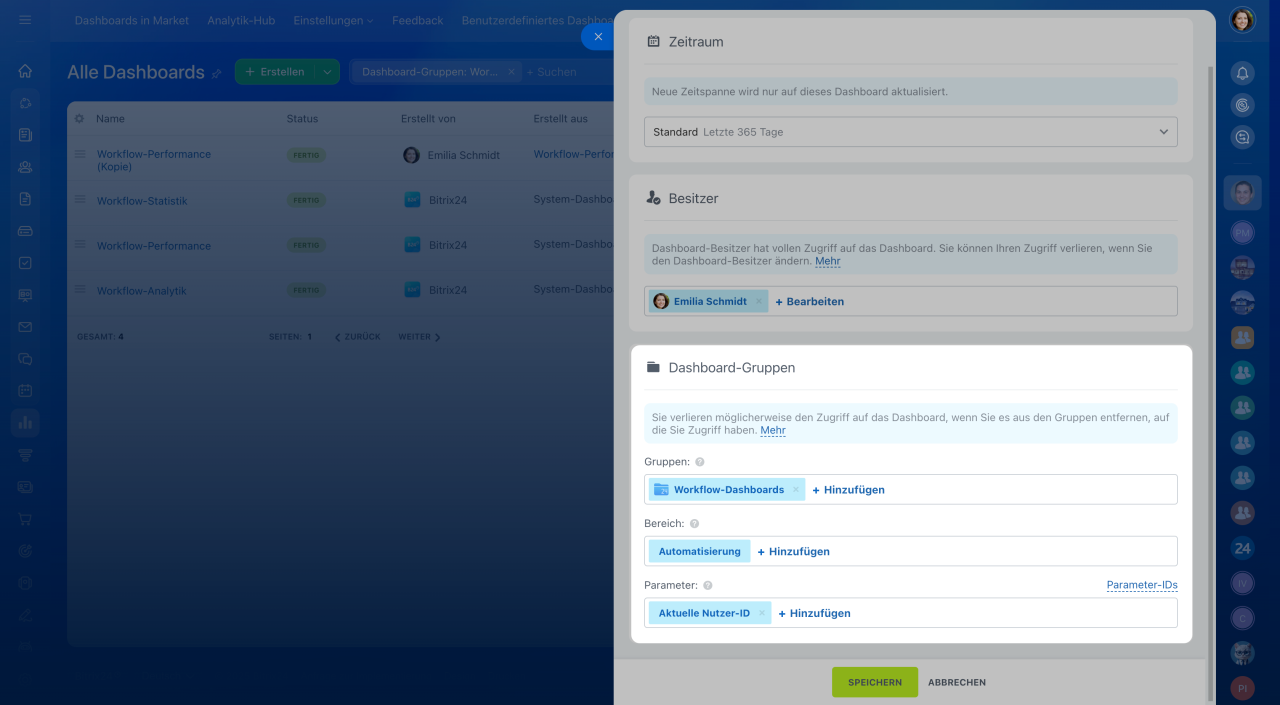
Task: Click the Zurück pagination link
Action: (357, 337)
